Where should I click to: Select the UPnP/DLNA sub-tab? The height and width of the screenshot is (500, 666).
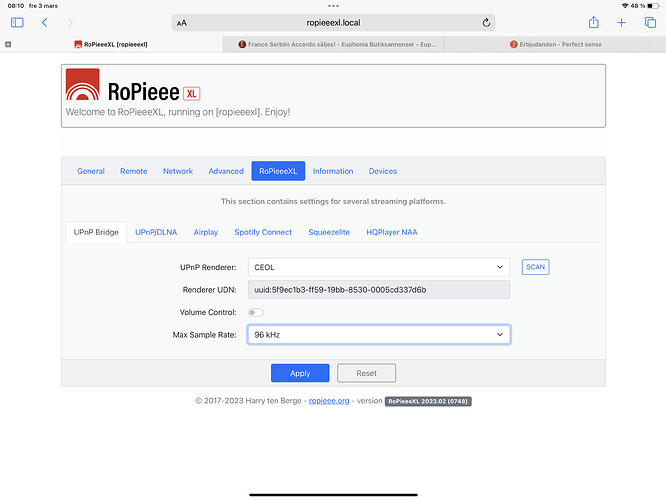(x=156, y=232)
